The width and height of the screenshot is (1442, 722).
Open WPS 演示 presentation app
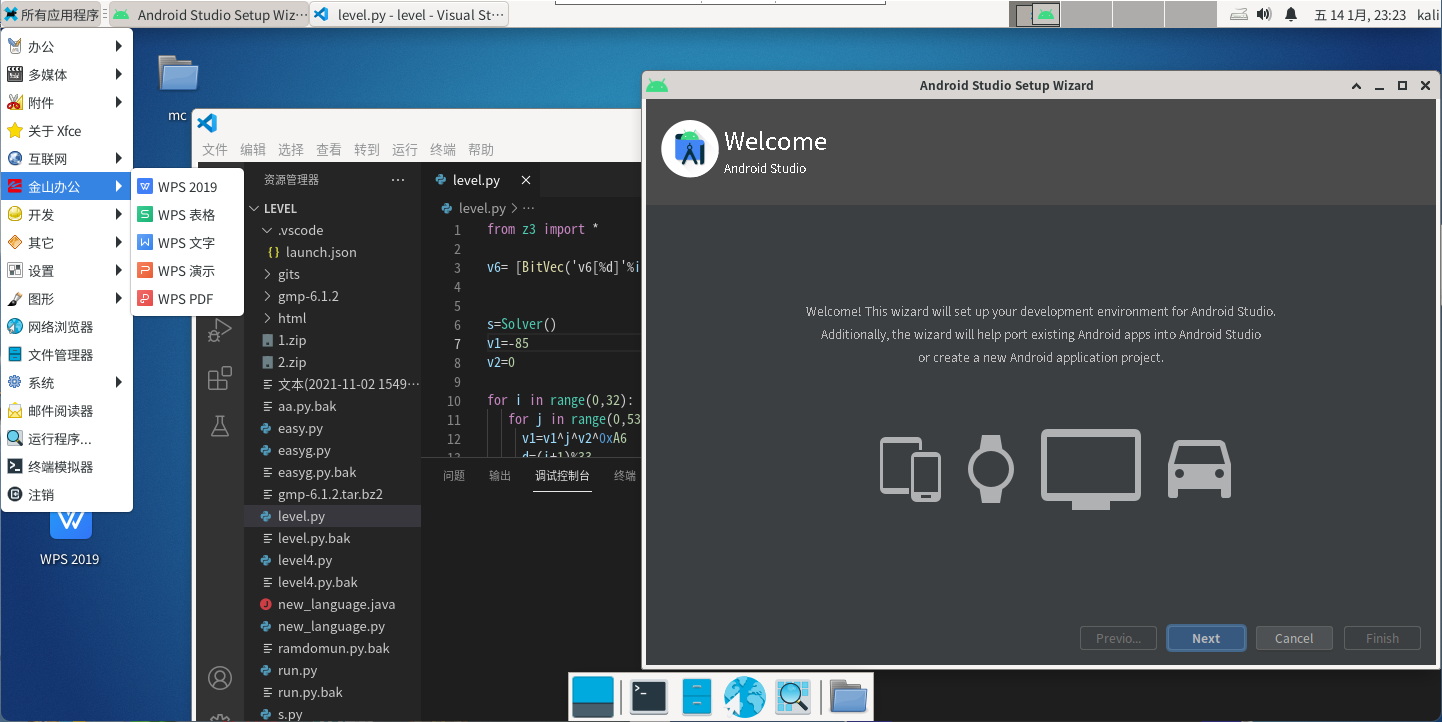[x=186, y=271]
